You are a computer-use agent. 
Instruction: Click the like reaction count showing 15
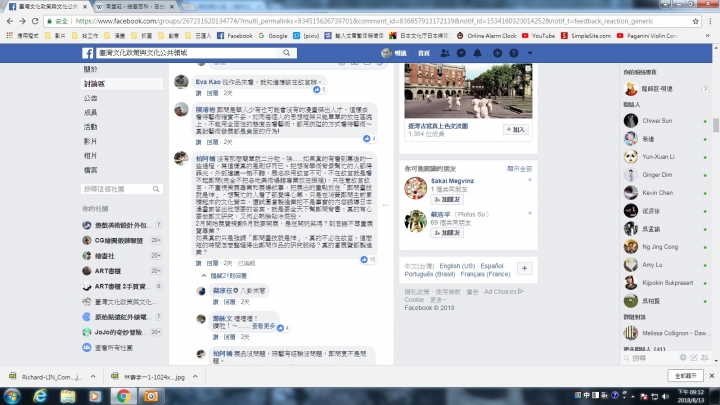click(368, 259)
